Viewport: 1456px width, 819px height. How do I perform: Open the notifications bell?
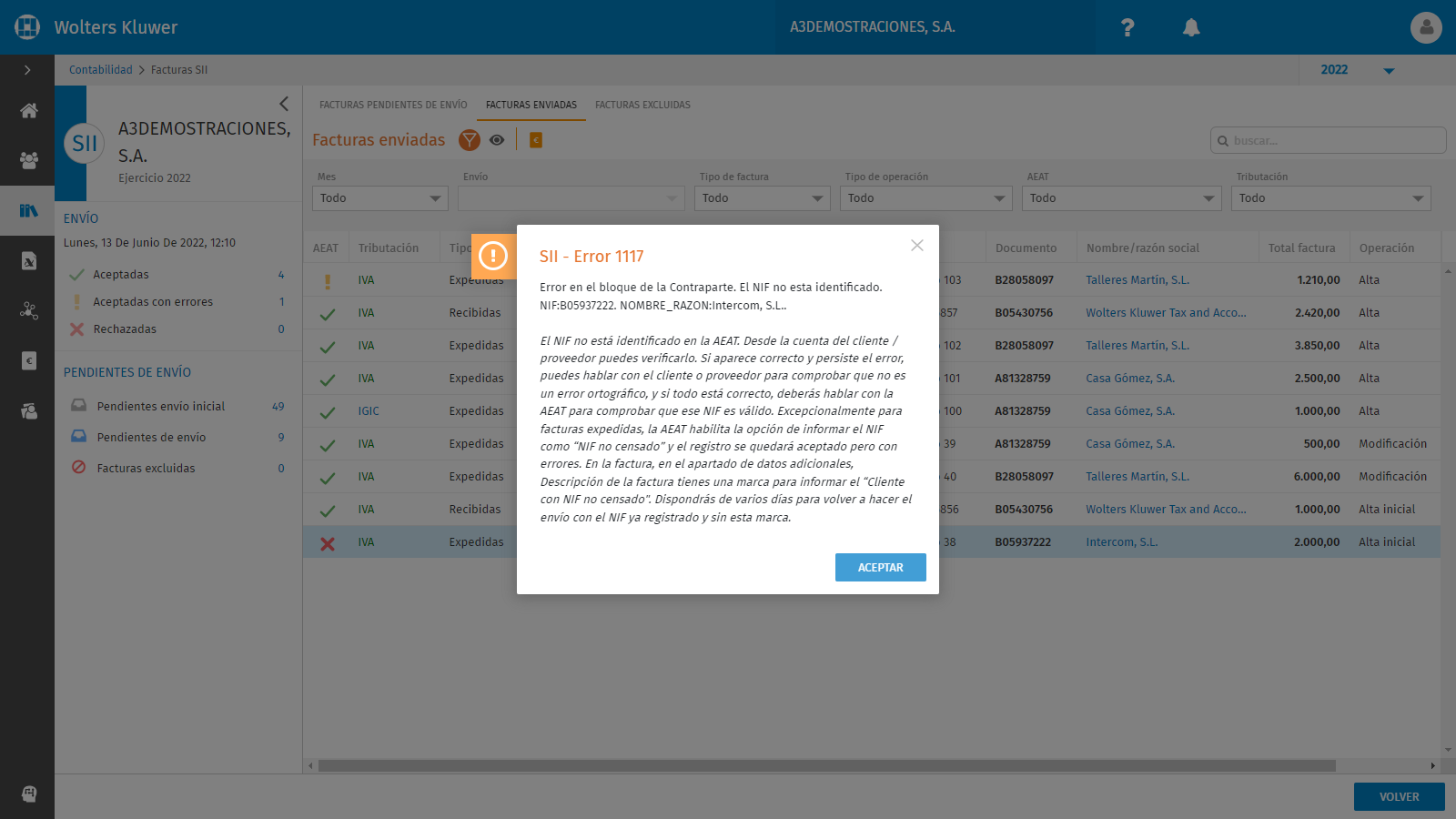coord(1191,27)
